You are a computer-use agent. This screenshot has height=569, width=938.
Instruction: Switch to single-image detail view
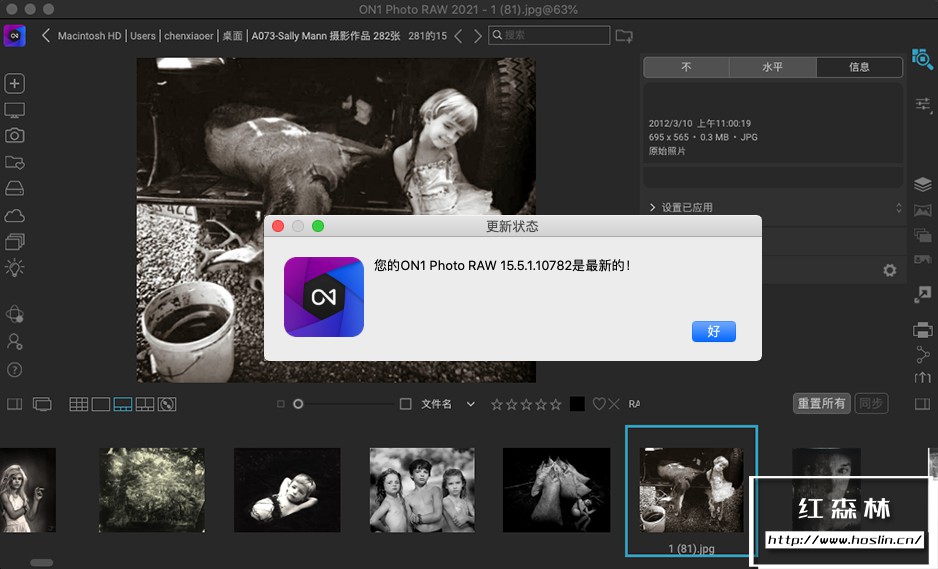(x=100, y=404)
